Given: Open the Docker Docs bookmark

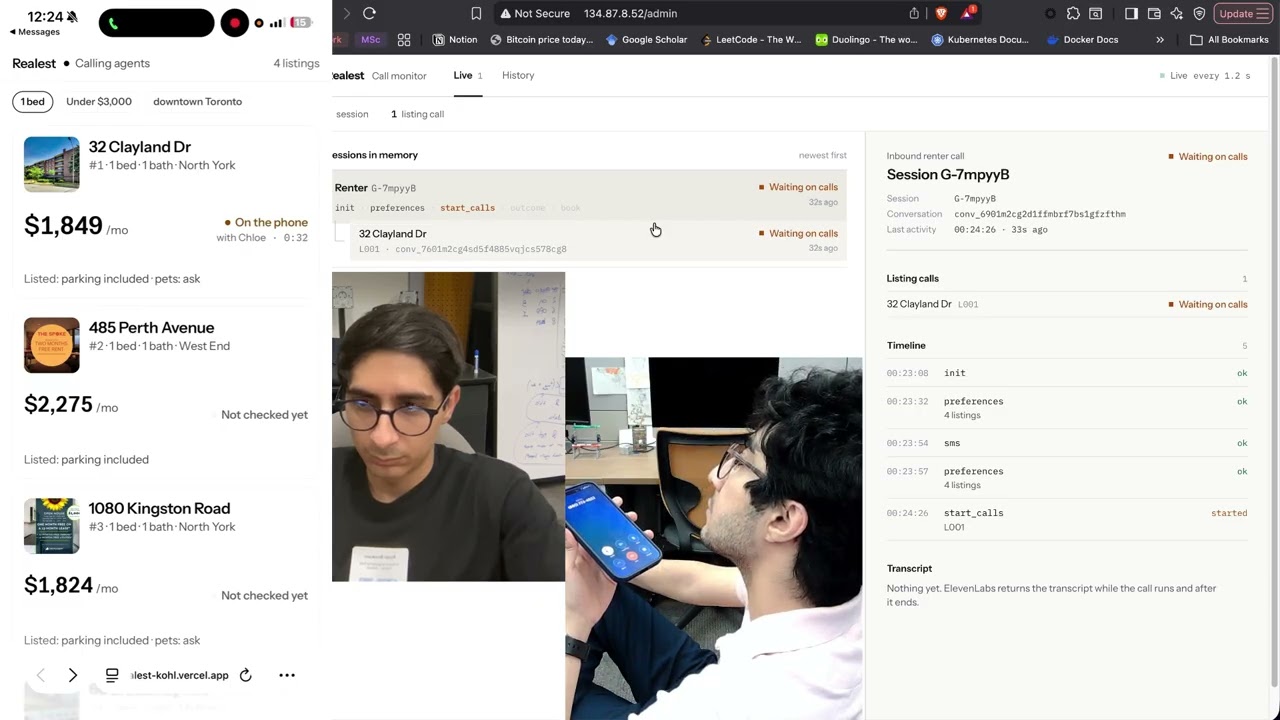Looking at the screenshot, I should tap(1082, 40).
